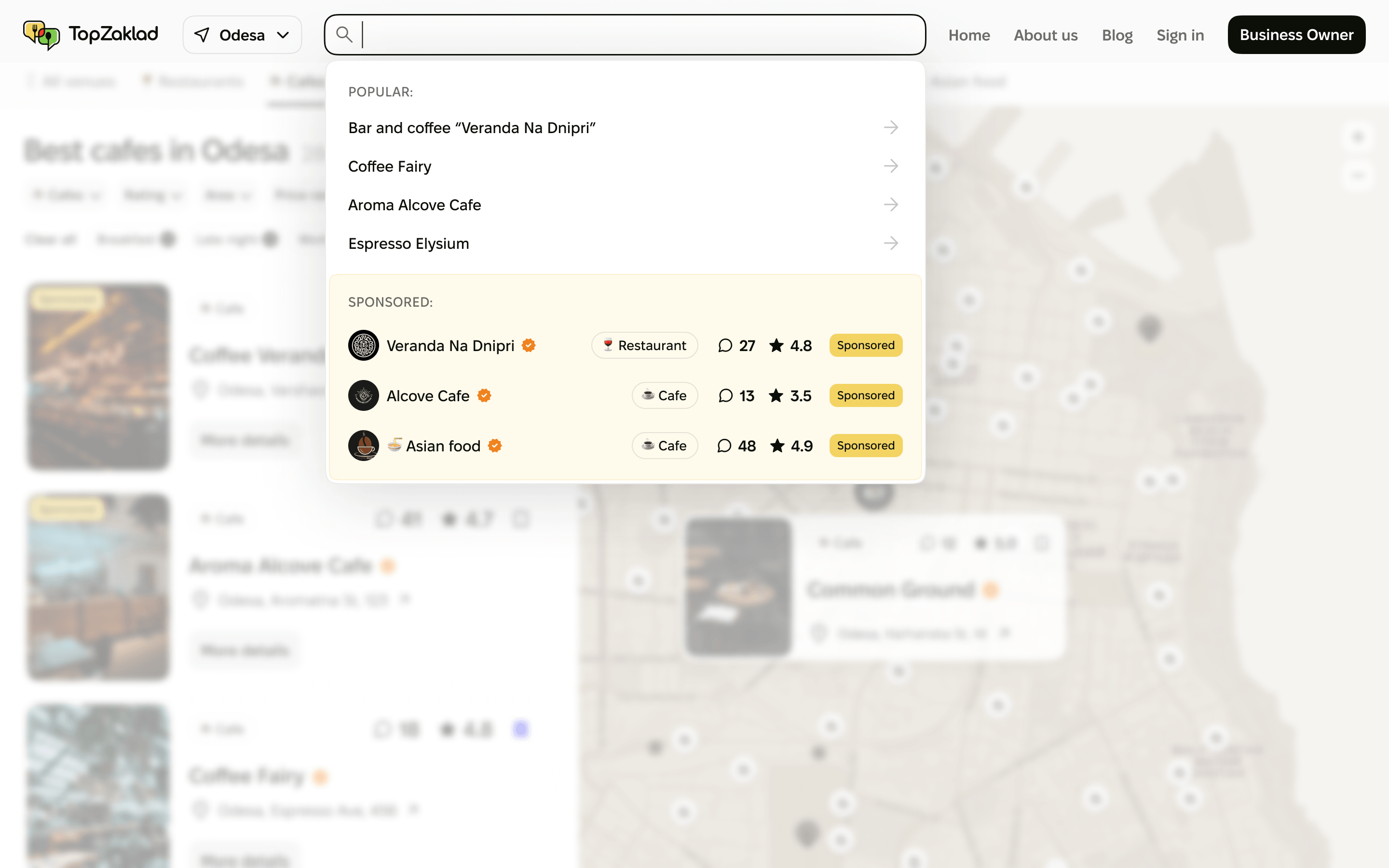Click the TopZaklad logo
The height and width of the screenshot is (868, 1389).
[90, 34]
